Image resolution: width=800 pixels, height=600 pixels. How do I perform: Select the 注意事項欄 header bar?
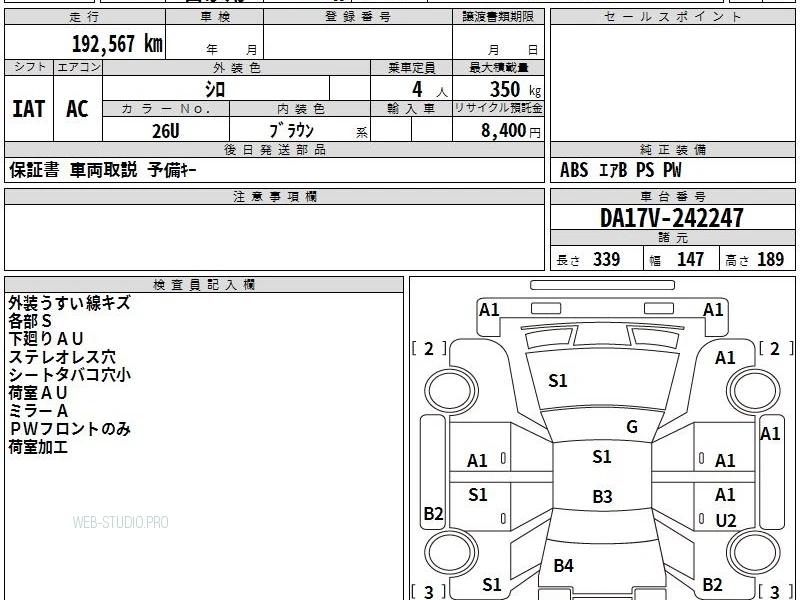[x=274, y=196]
